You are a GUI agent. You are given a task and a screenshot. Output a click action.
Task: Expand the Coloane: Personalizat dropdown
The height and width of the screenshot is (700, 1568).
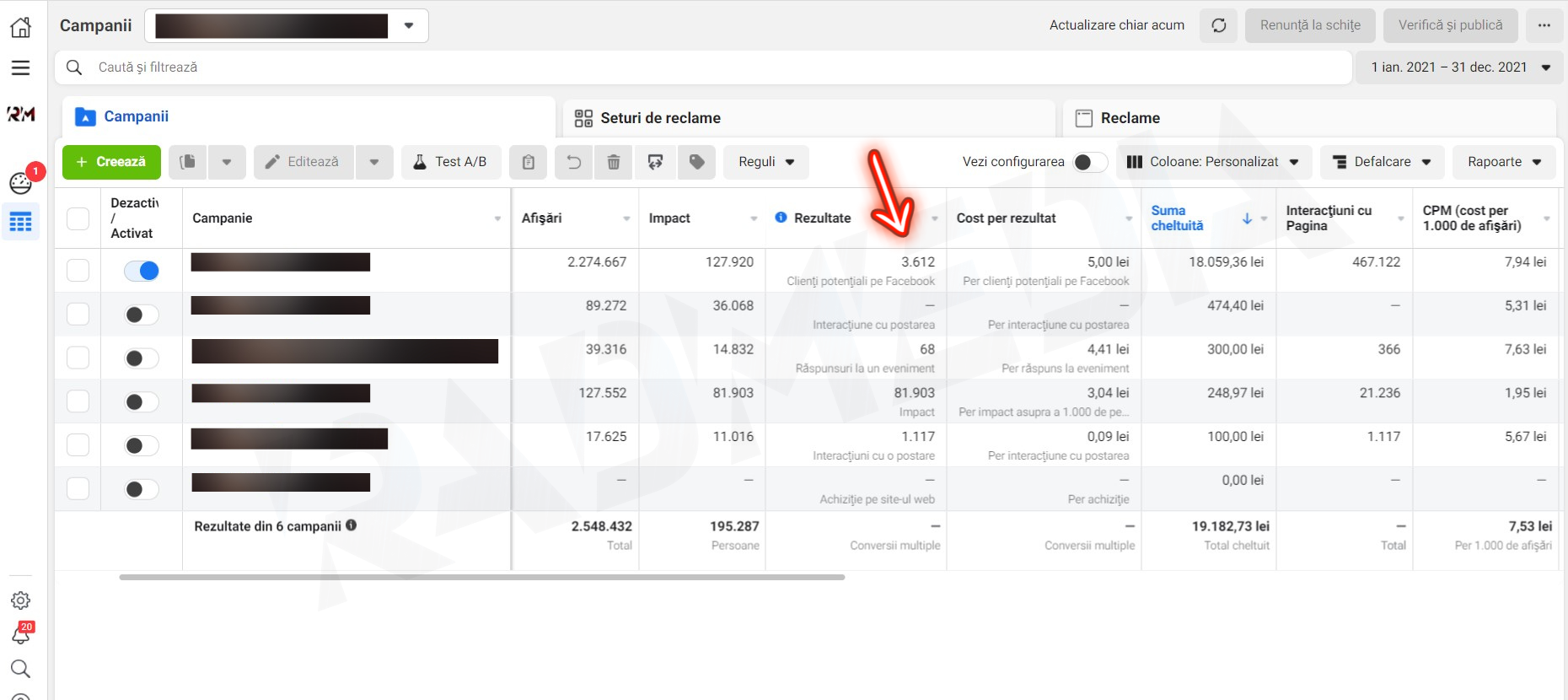(1214, 162)
